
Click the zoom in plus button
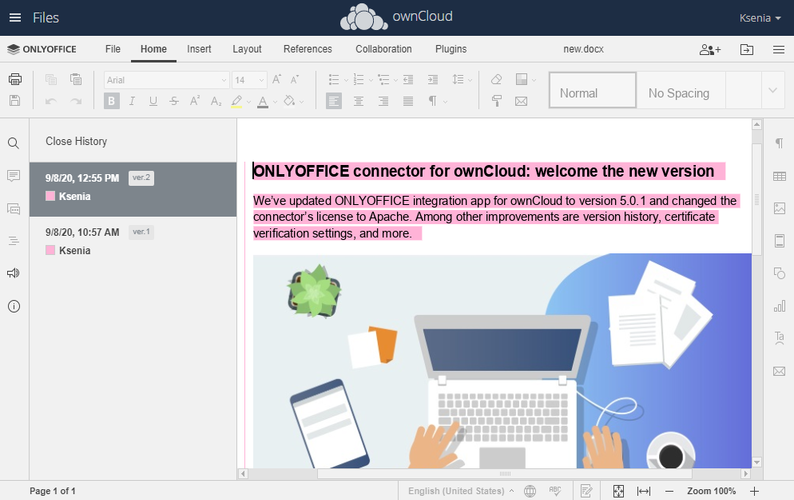coord(755,491)
